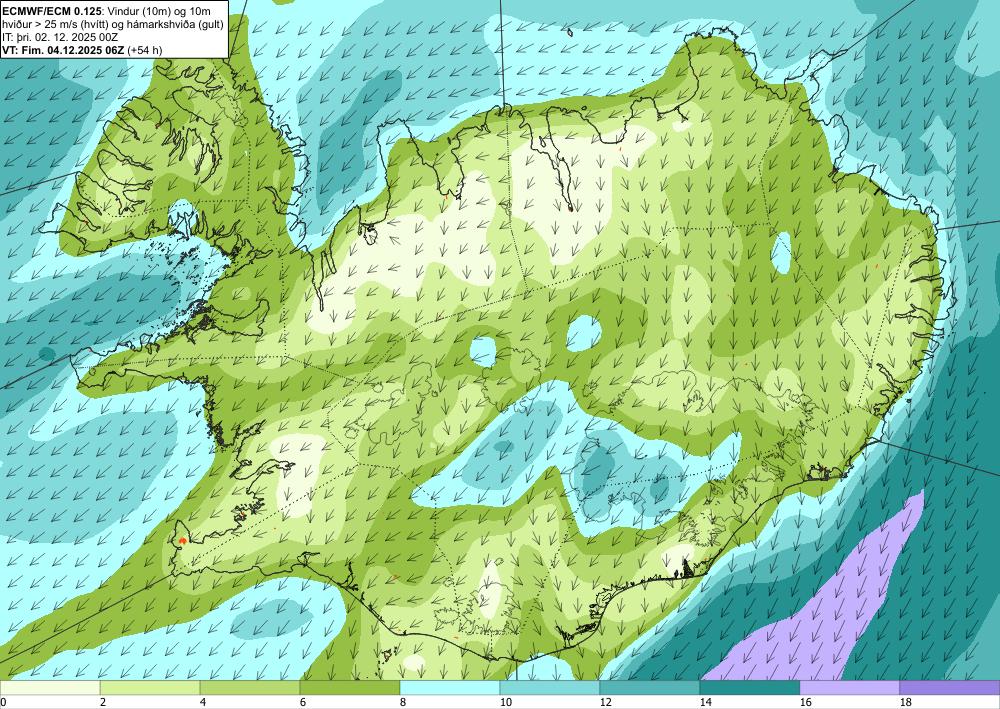Click the 2–4 m/s light green scale segment
The height and width of the screenshot is (709, 1000).
[150, 688]
